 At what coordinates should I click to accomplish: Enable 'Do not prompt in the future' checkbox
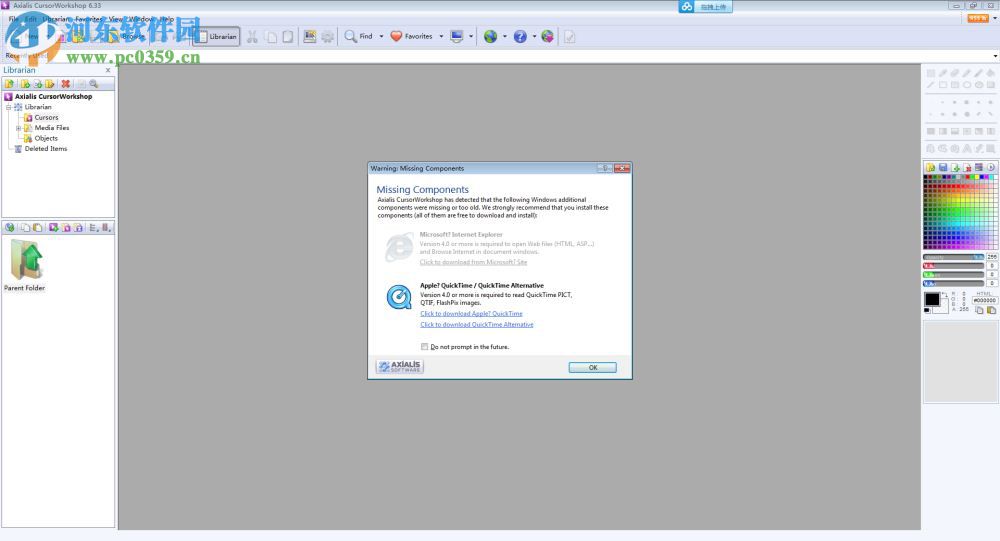(x=424, y=346)
